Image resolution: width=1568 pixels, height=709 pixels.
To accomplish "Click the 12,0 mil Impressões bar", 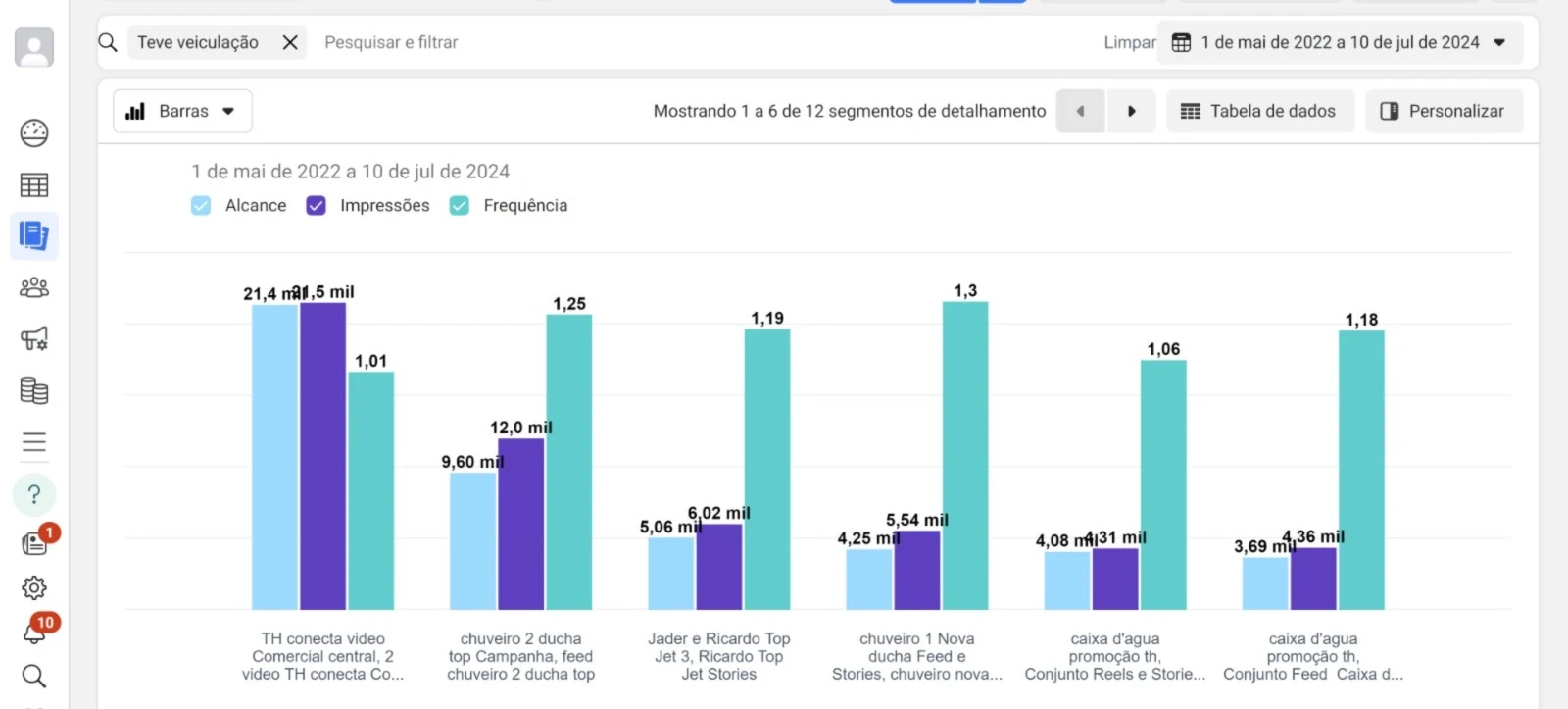I will 520,524.
